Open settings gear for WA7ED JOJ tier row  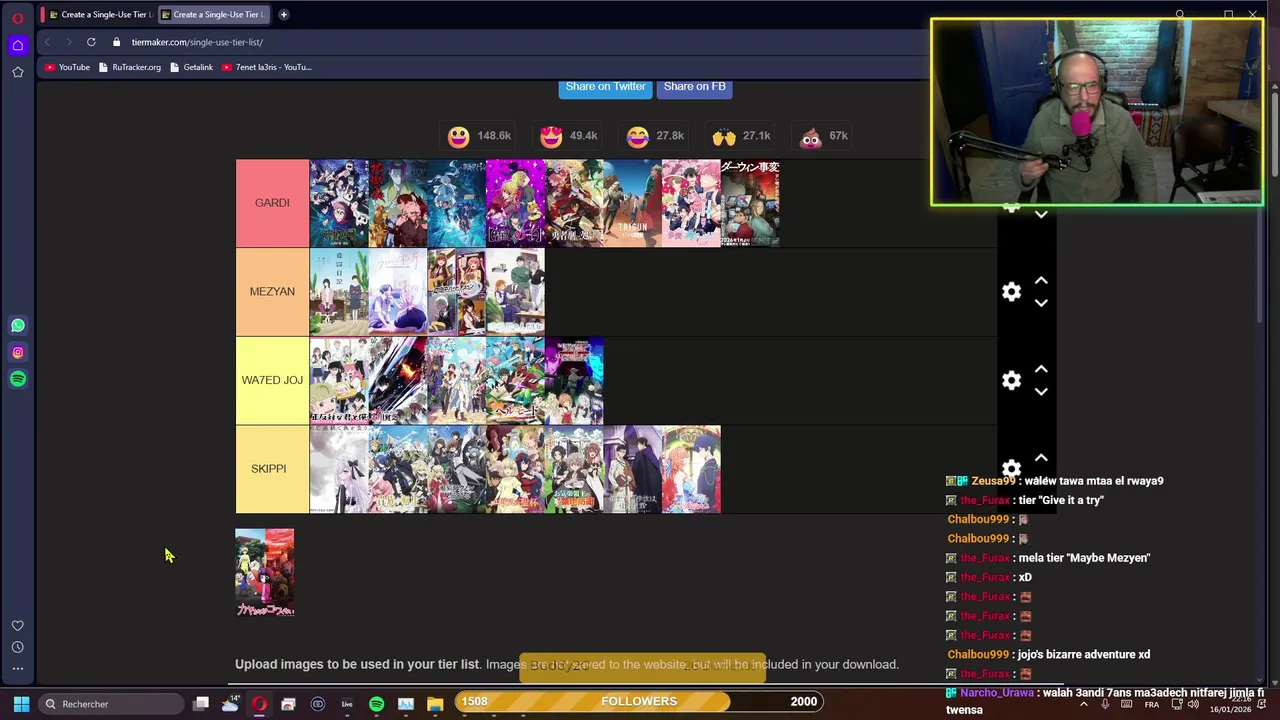click(1011, 381)
